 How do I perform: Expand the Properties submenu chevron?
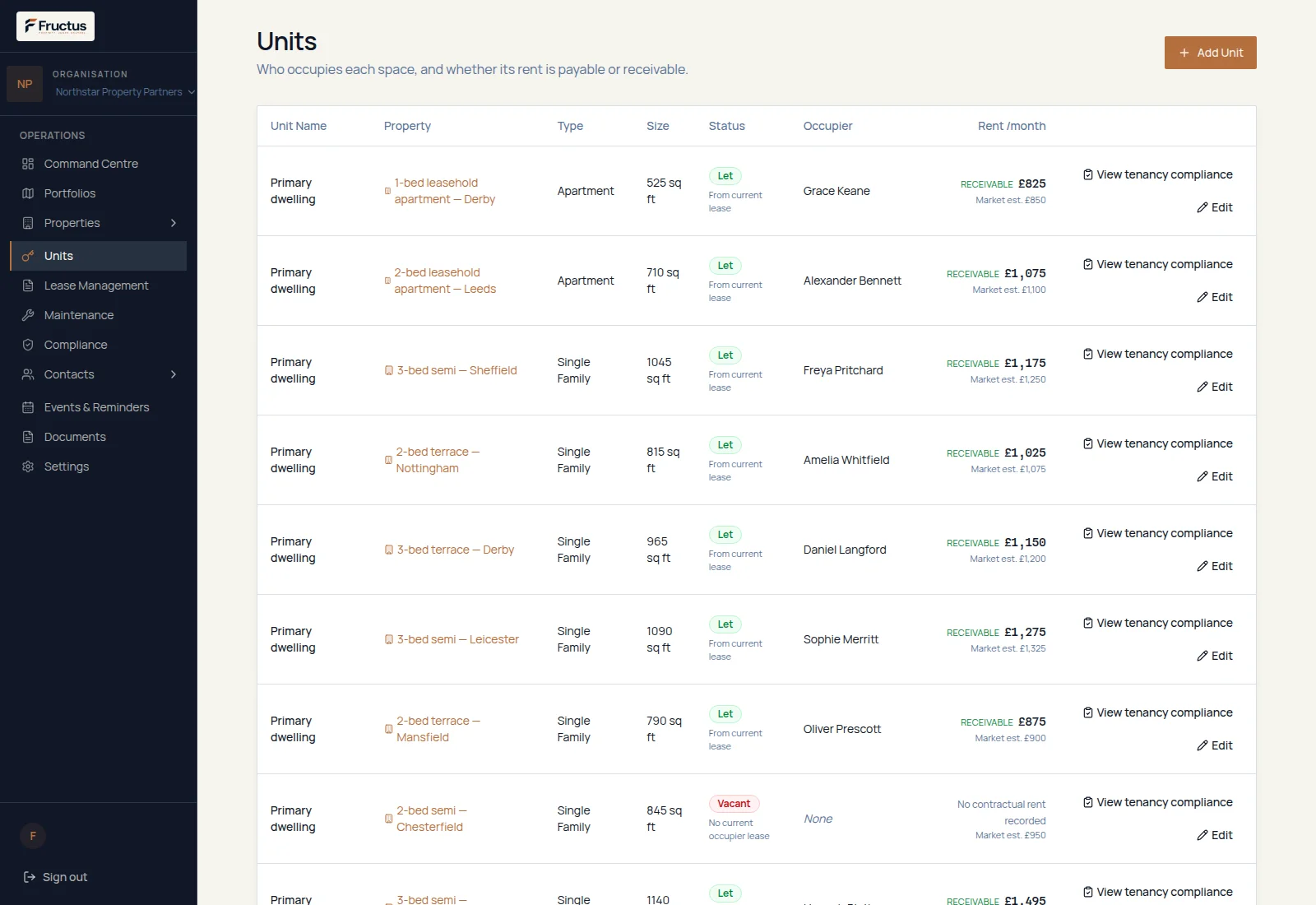click(x=174, y=223)
